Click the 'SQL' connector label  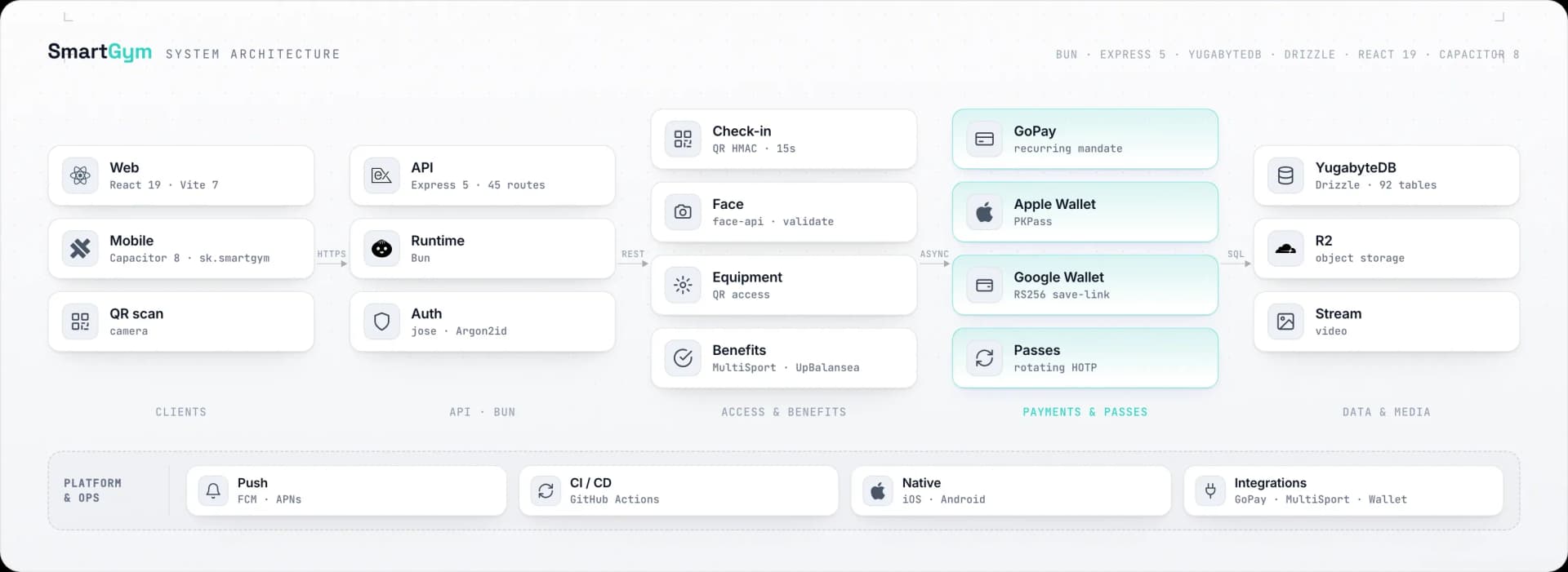pos(1236,254)
